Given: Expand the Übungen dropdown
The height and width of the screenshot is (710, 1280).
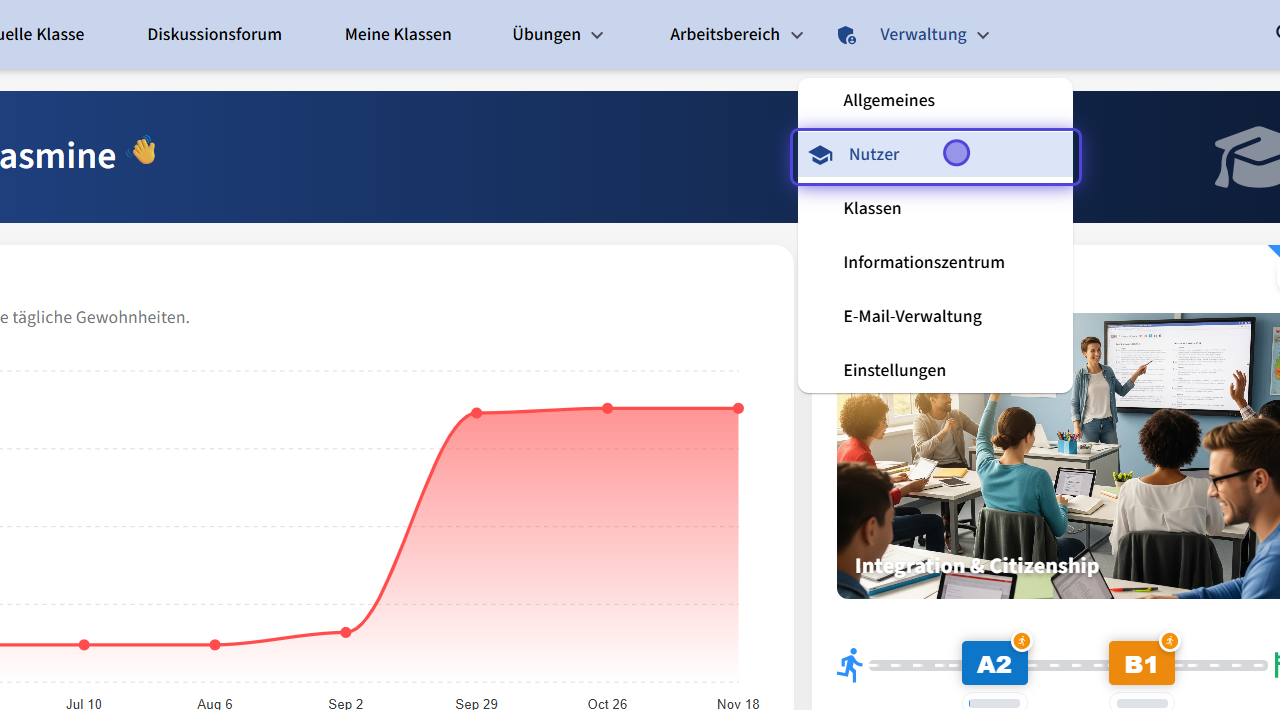Looking at the screenshot, I should point(558,35).
